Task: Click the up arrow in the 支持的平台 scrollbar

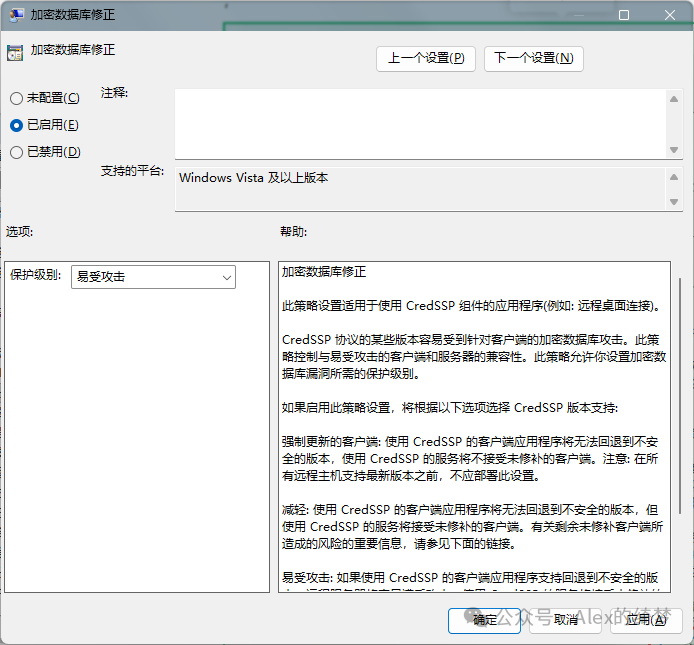Action: coord(673,174)
